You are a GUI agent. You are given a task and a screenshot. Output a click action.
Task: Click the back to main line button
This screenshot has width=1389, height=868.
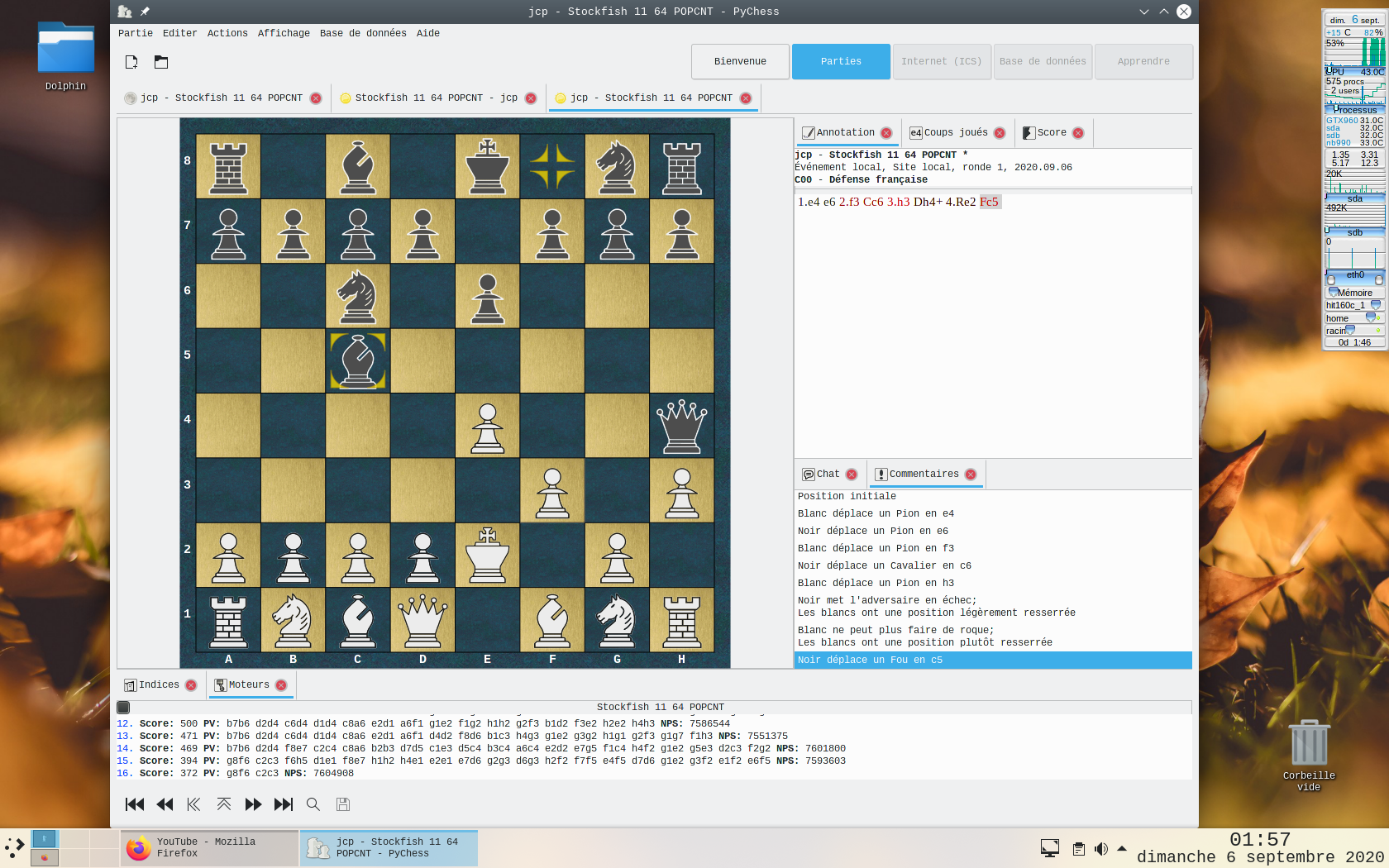(x=193, y=804)
